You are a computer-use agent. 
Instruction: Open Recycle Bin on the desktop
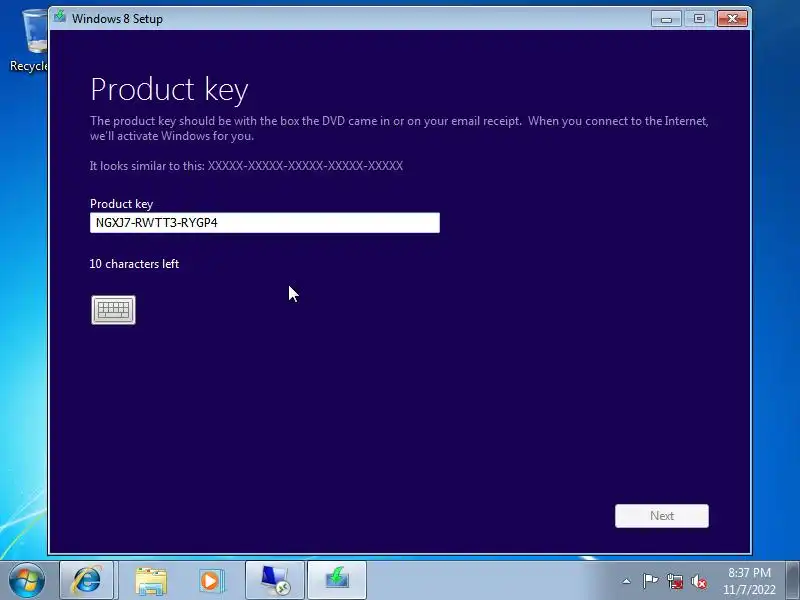click(31, 42)
